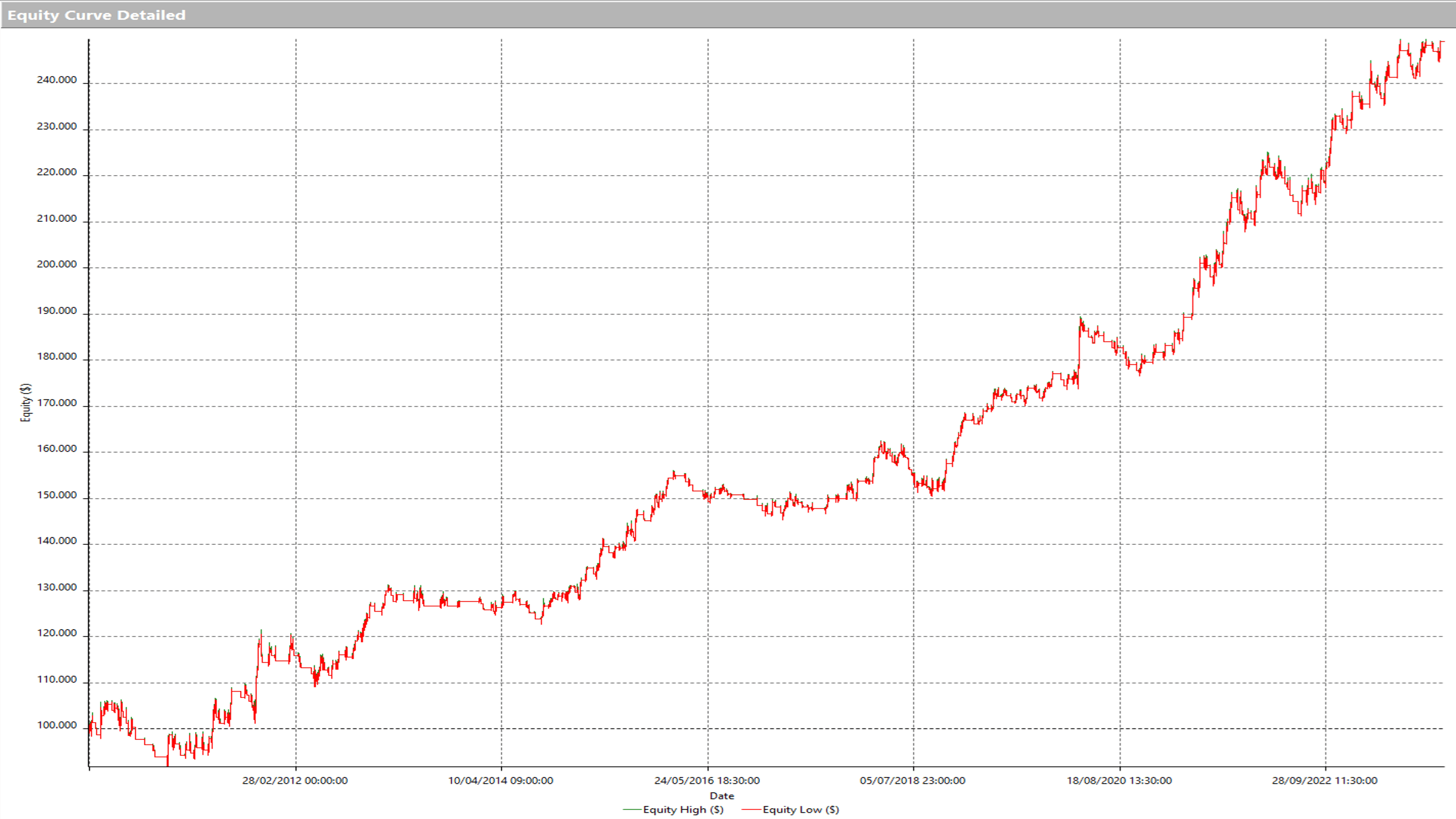Click the green Equity High legend line swatch

pos(632,809)
